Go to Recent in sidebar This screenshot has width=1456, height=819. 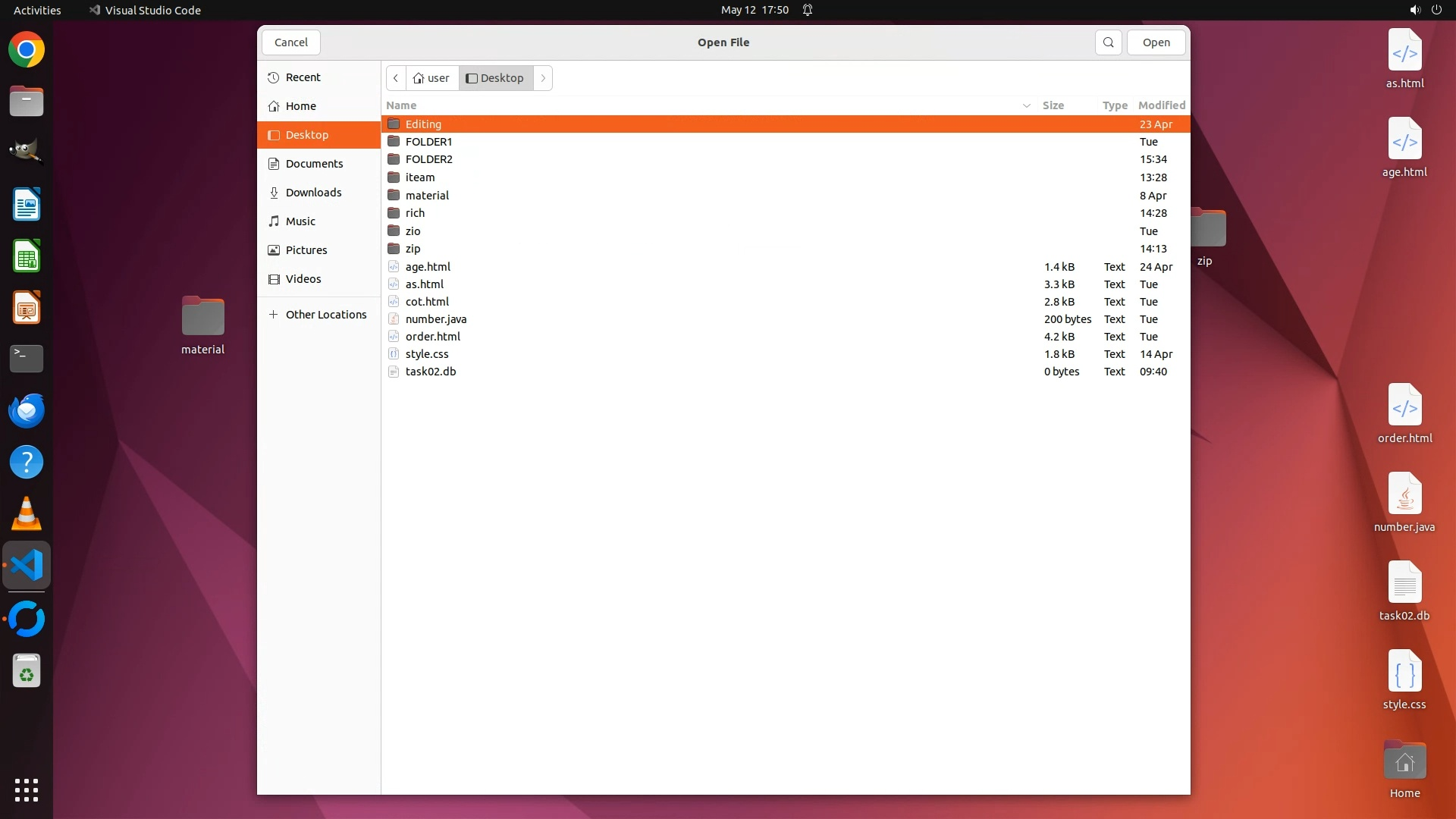pyautogui.click(x=303, y=77)
